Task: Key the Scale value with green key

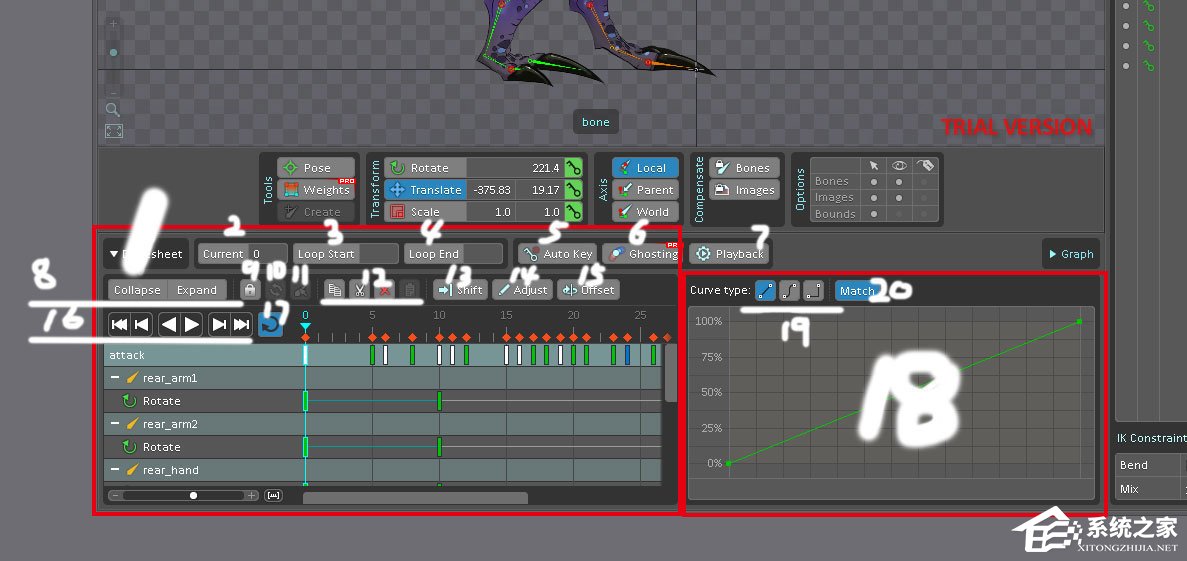Action: click(574, 211)
